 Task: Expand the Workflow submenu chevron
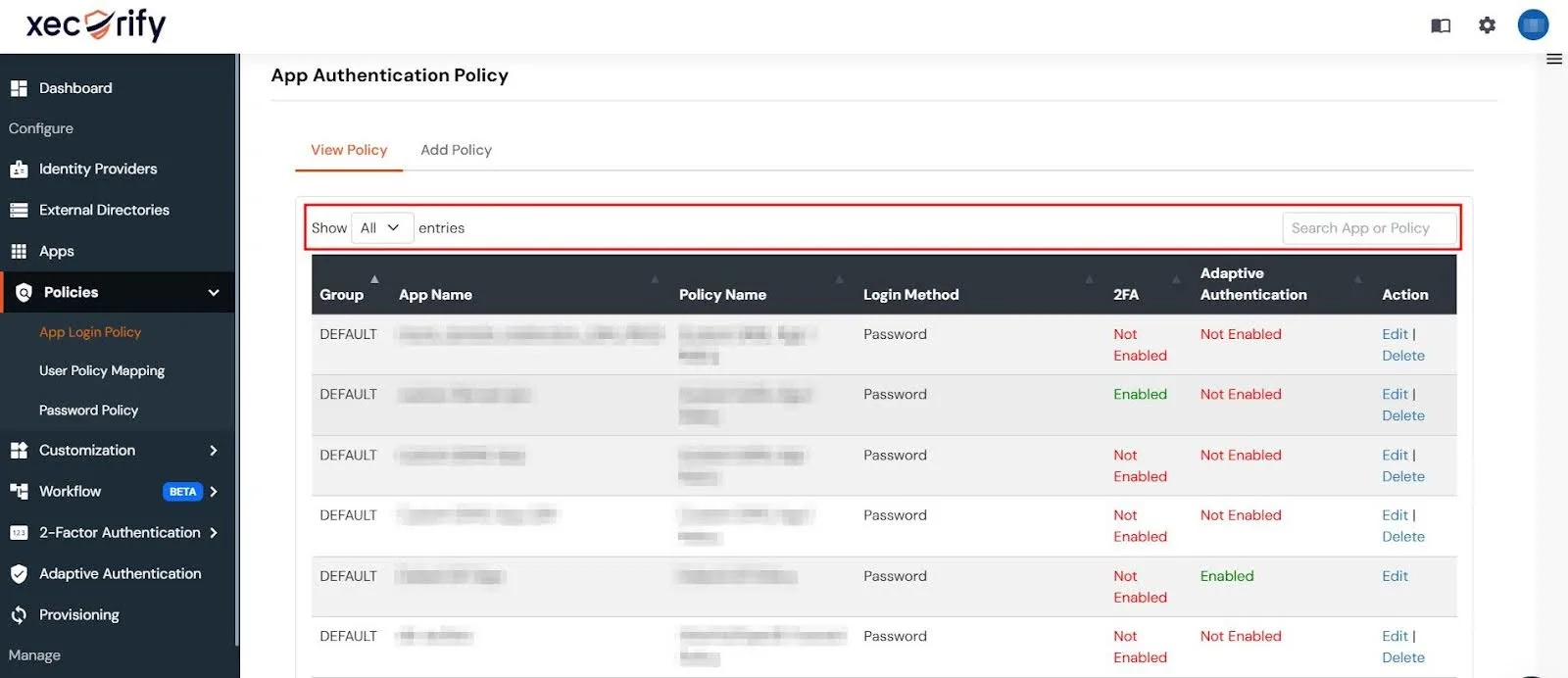tap(214, 492)
